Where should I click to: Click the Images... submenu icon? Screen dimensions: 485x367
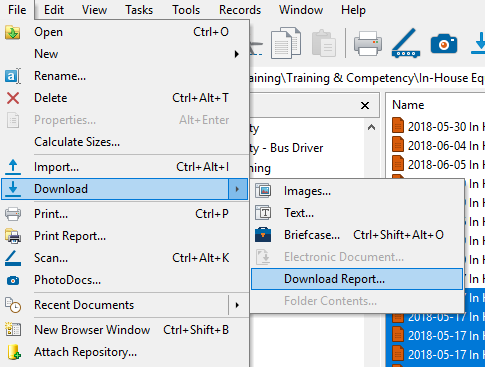click(263, 191)
